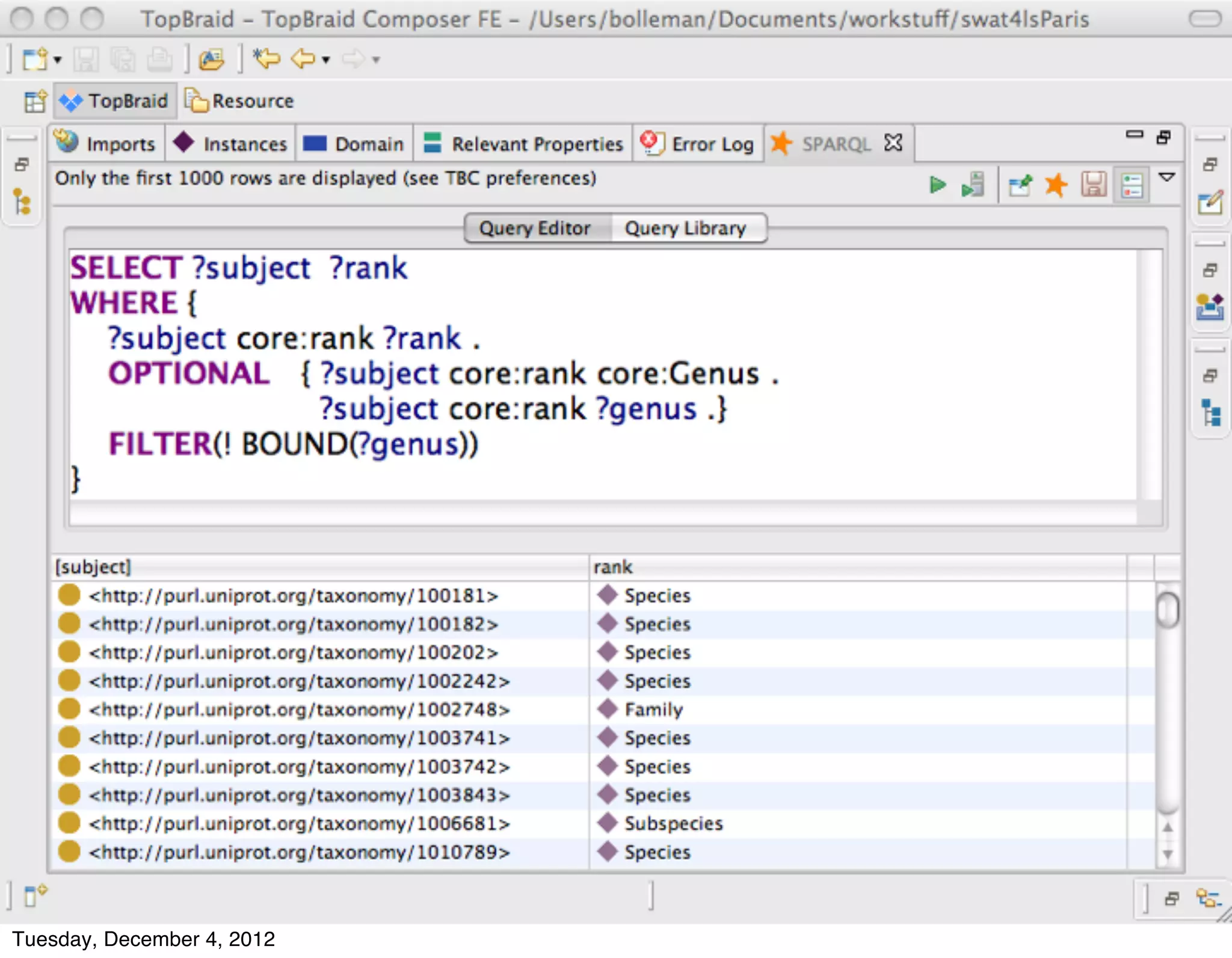
Task: Open dropdown arrow next to new wizard icon
Action: 58,60
